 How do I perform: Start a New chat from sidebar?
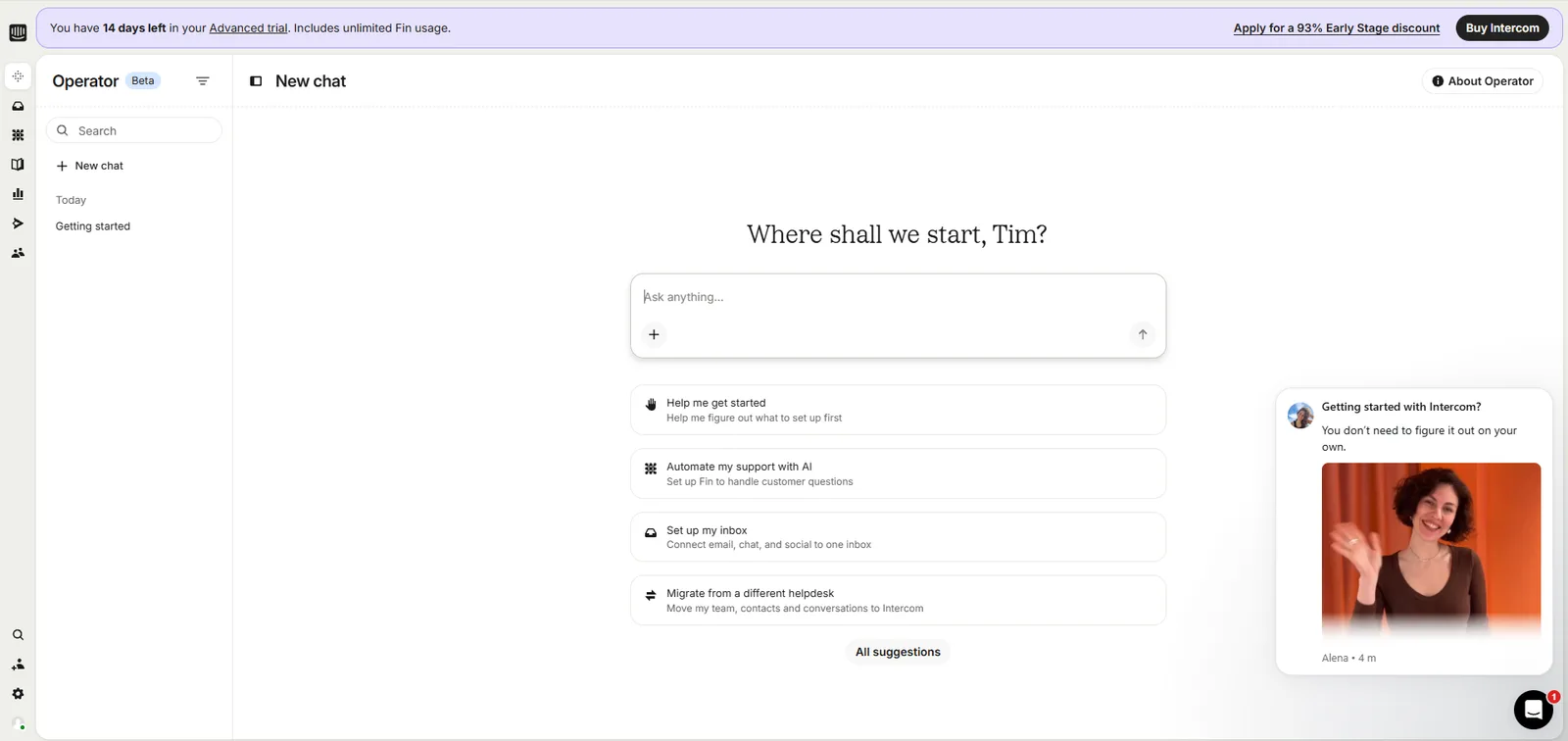coord(90,166)
